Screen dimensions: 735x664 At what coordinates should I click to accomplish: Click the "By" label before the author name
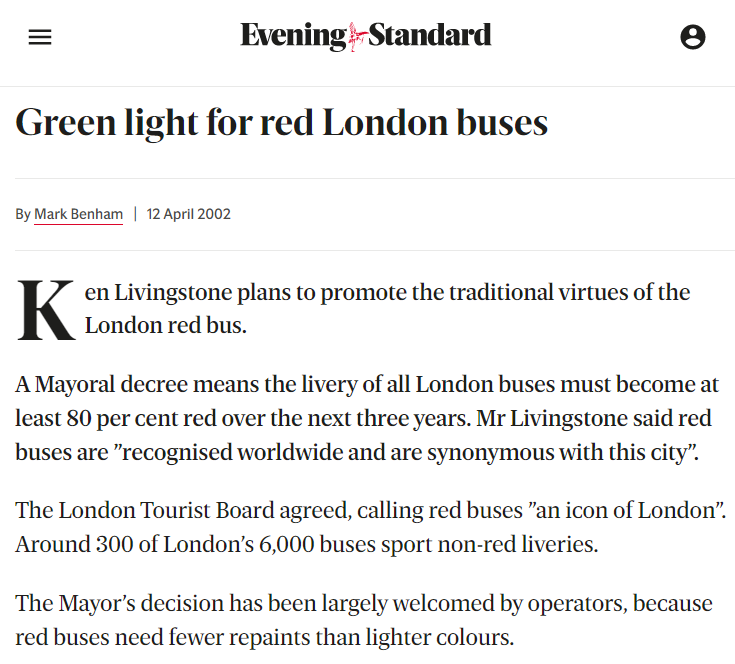22,214
